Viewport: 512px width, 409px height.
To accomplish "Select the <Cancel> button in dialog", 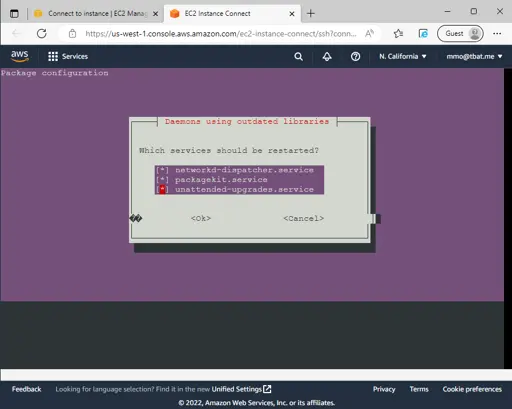I will point(303,218).
